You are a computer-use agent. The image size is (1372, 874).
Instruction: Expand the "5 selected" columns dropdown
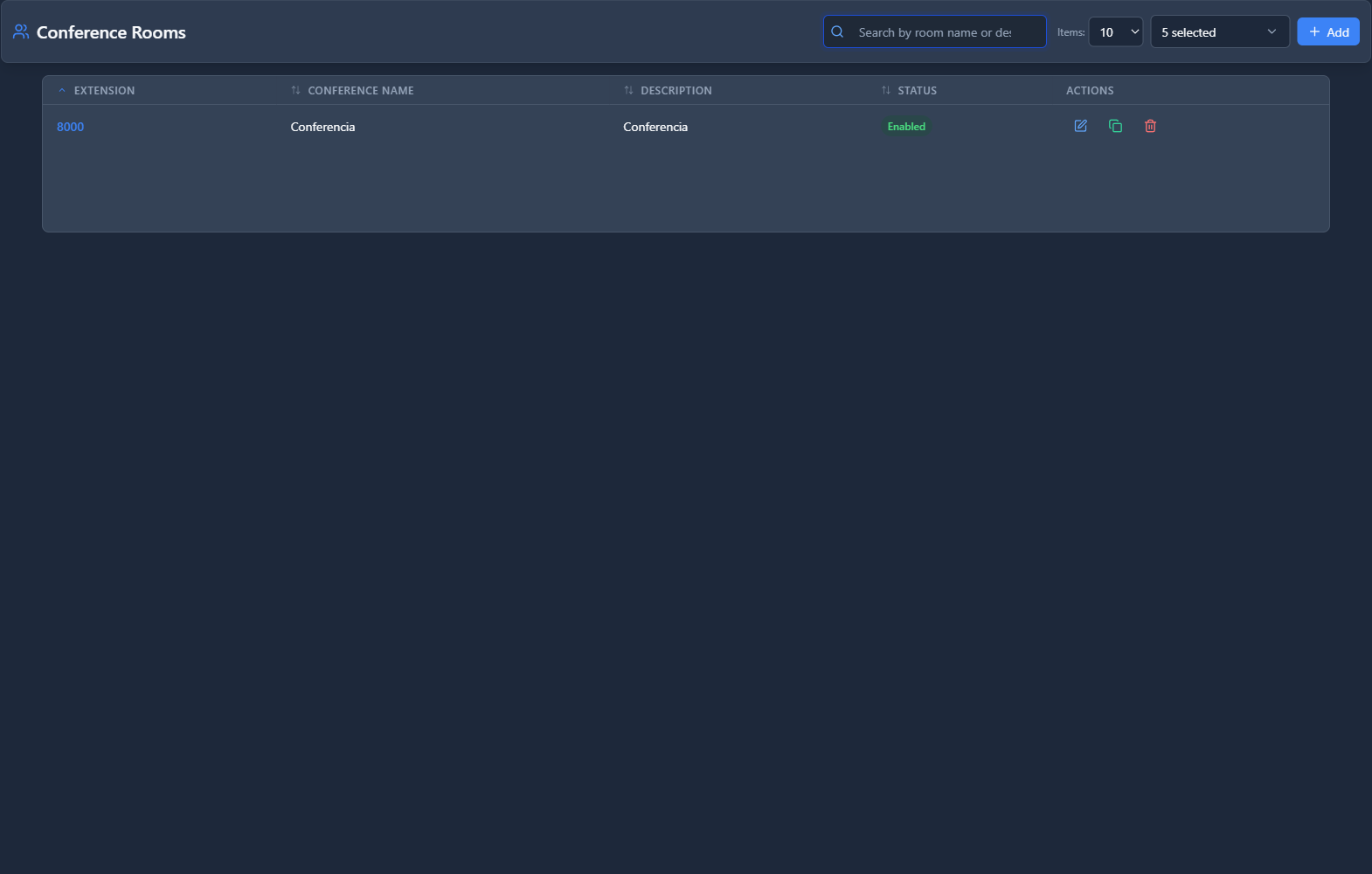(1219, 32)
